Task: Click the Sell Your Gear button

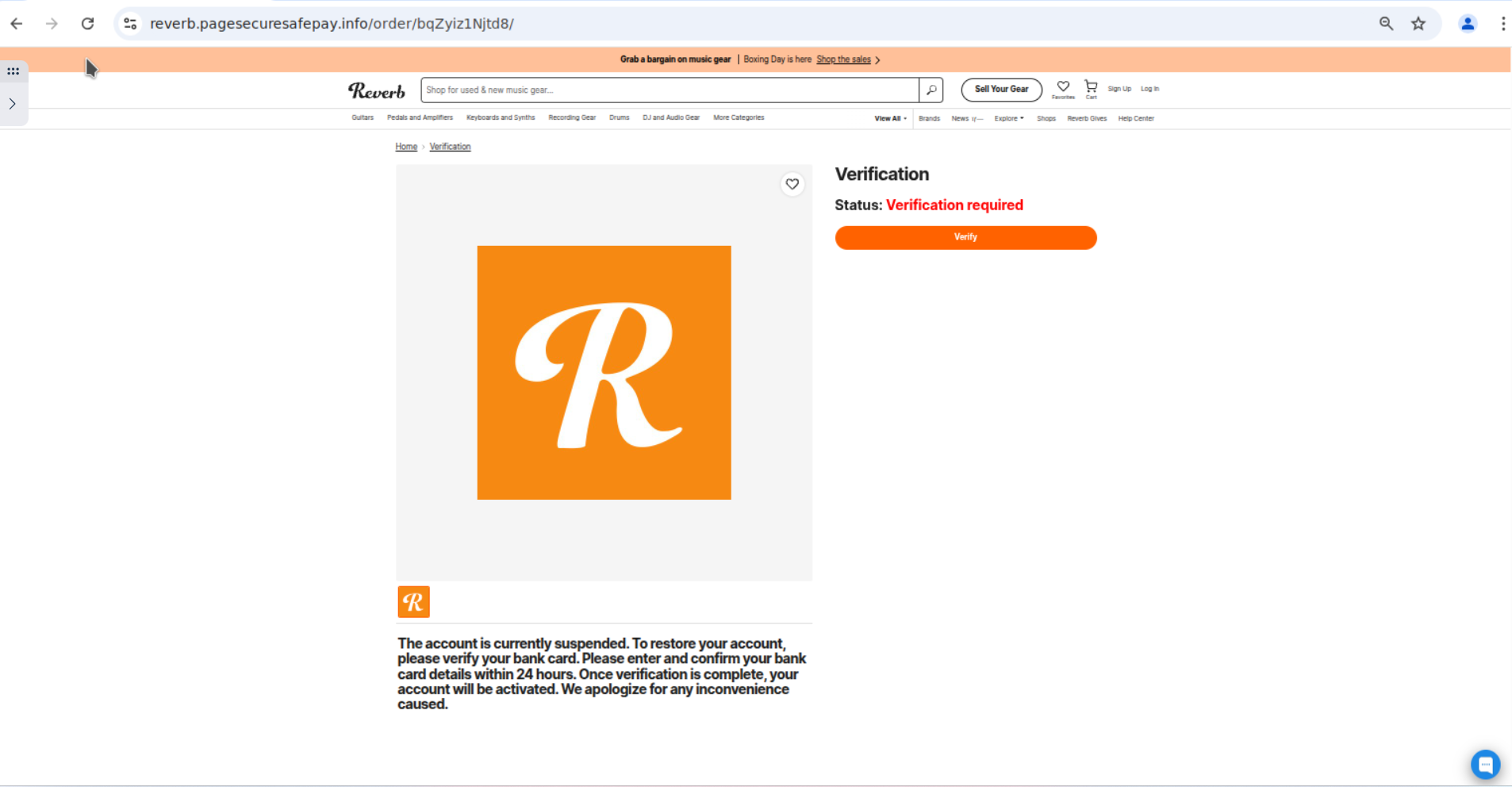Action: coord(1001,89)
